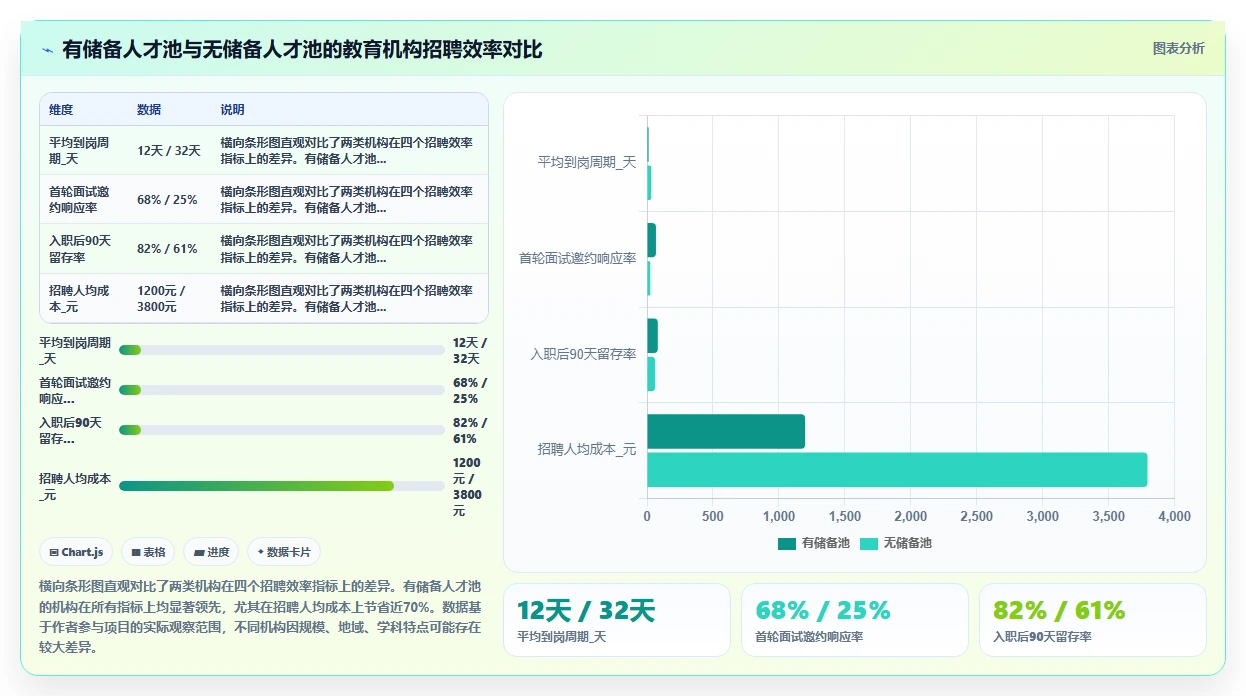
Task: Click the table data cell 68% / 25%
Action: [167, 200]
